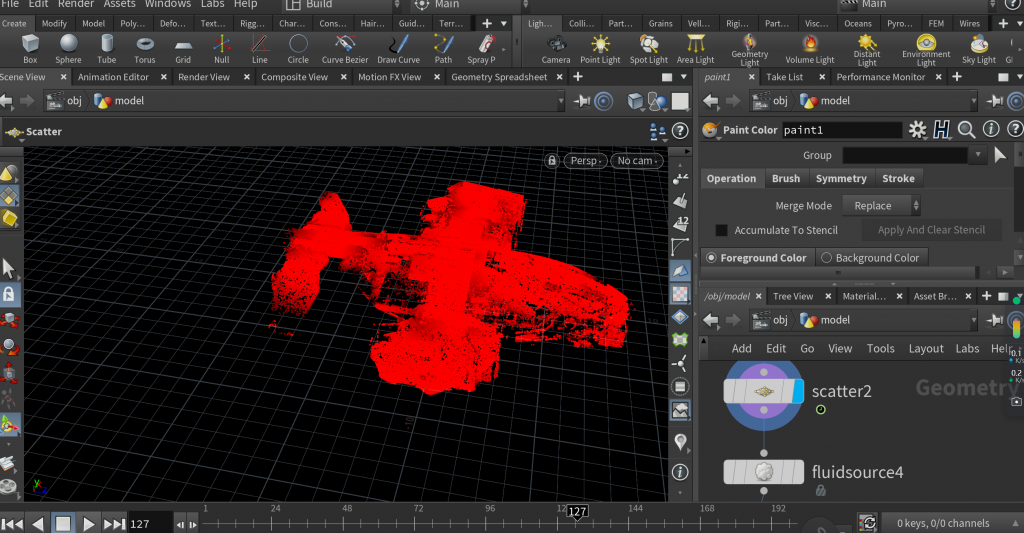This screenshot has width=1024, height=533.
Task: Switch to the Geometry Spreadsheet tab
Action: tap(499, 77)
